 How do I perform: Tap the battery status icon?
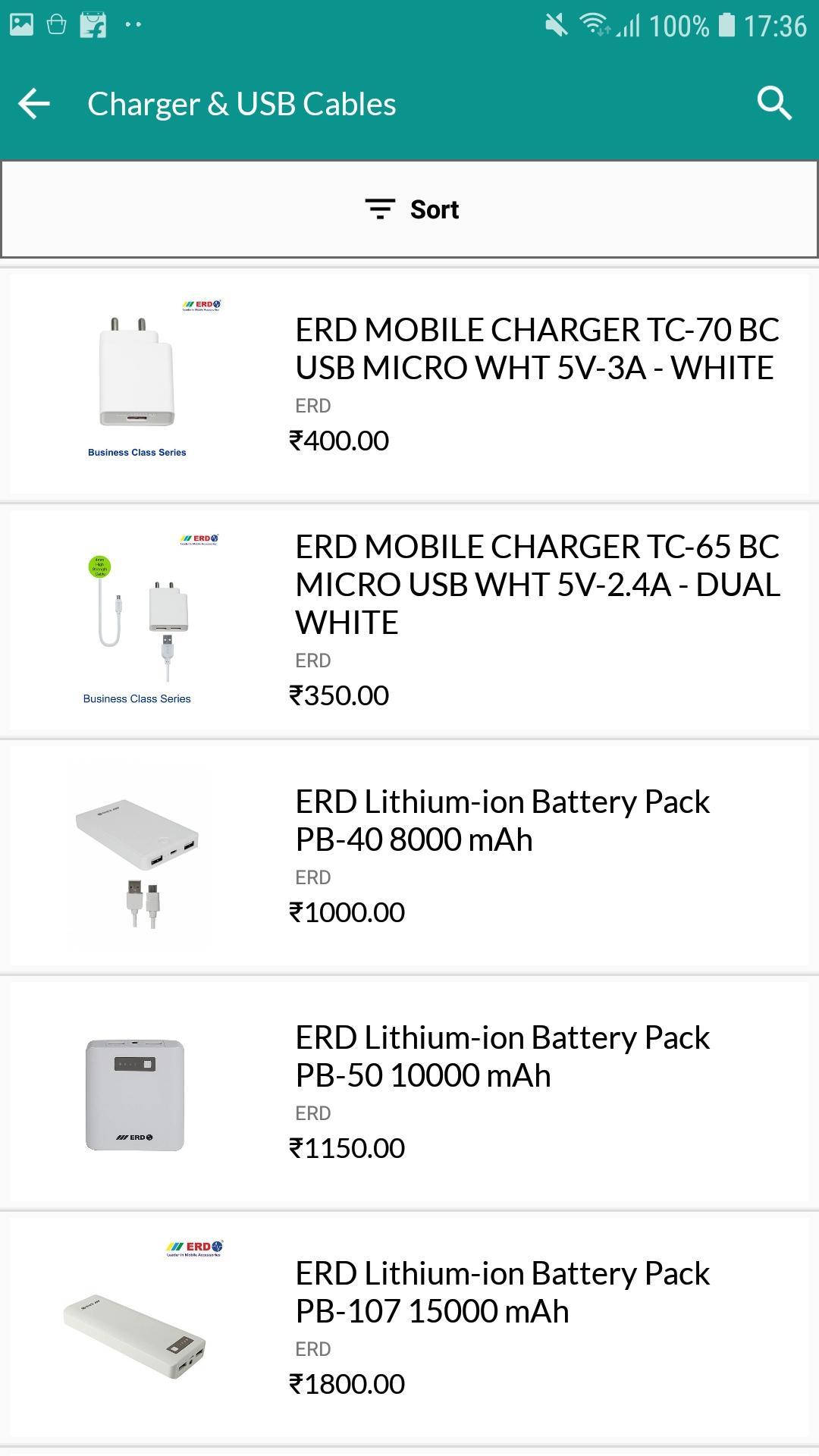tap(726, 25)
